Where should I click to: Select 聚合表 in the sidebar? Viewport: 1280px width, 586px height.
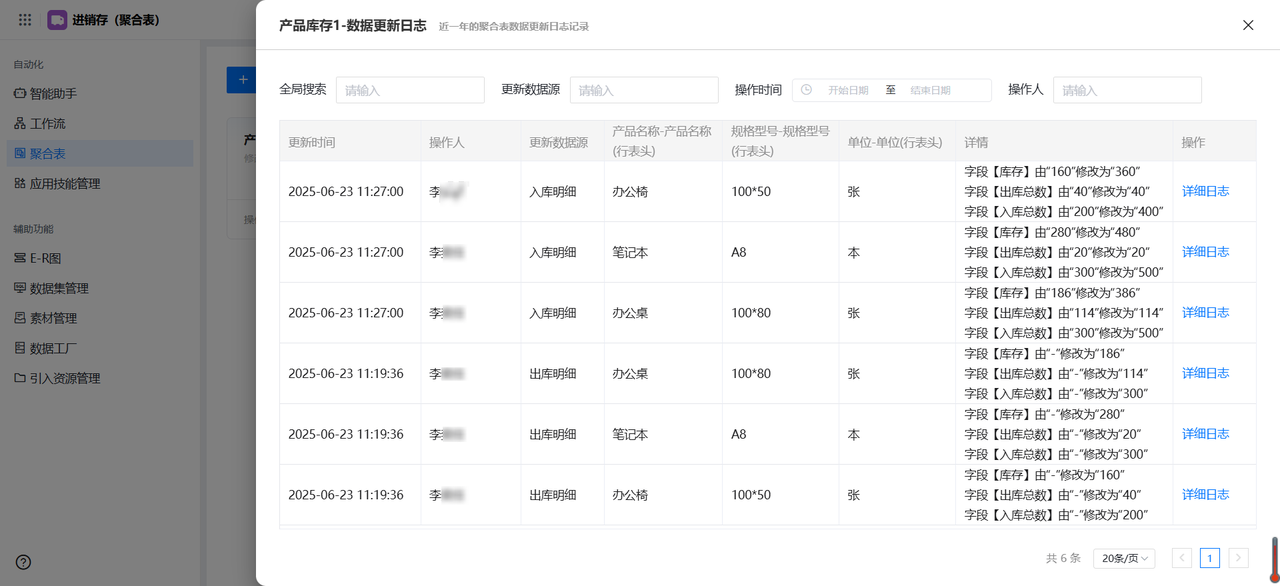[47, 154]
